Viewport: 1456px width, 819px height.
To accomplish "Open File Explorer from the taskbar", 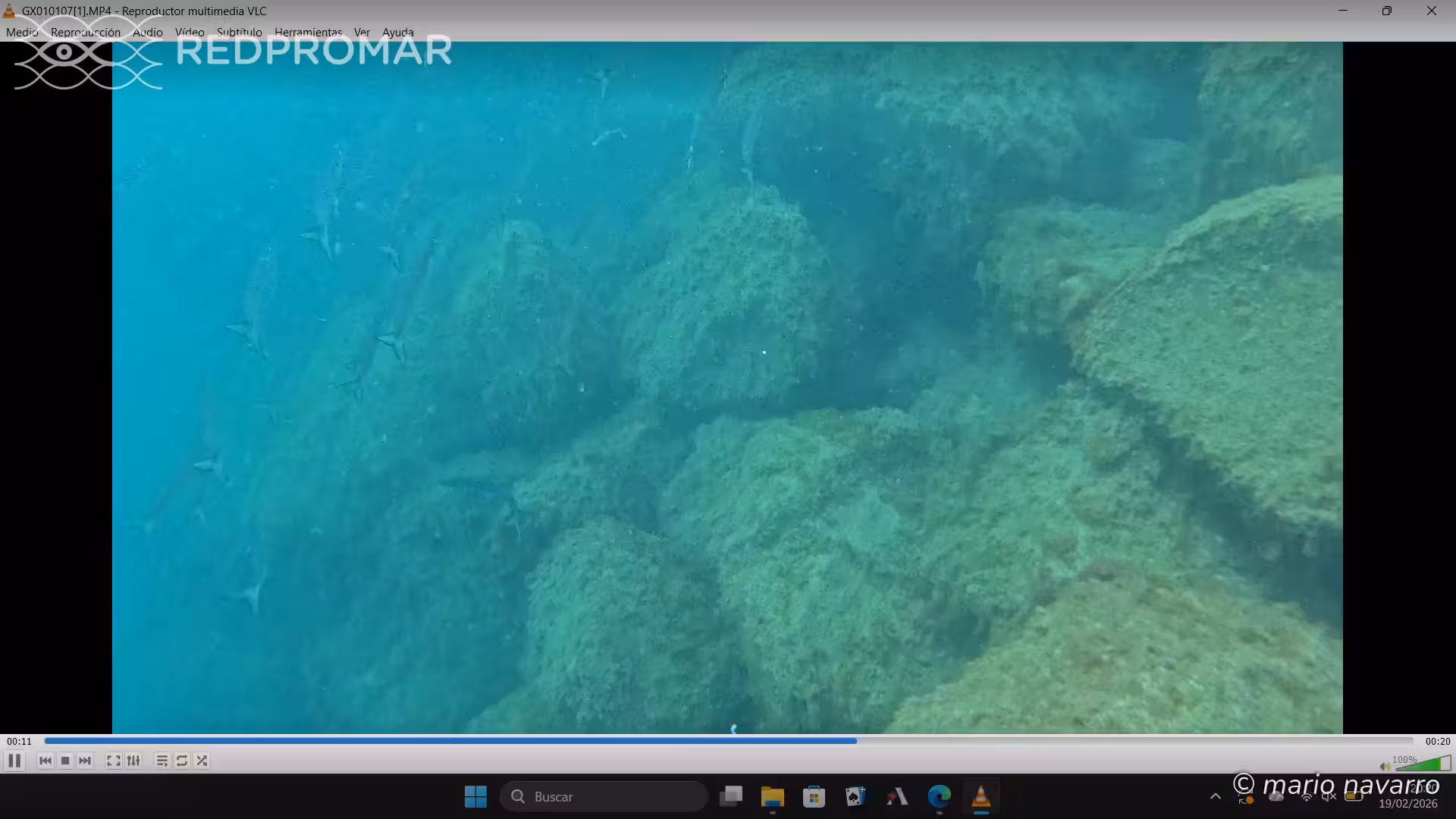I will [x=772, y=796].
